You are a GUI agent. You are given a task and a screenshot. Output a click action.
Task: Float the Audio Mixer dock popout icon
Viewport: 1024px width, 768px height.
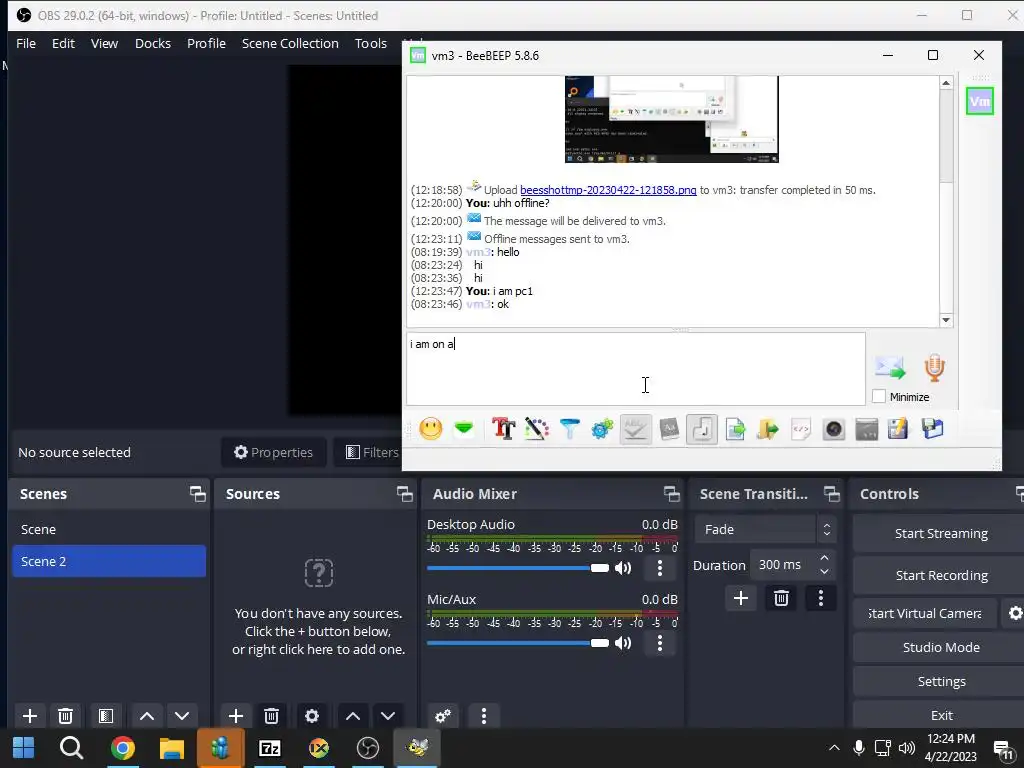pyautogui.click(x=671, y=494)
